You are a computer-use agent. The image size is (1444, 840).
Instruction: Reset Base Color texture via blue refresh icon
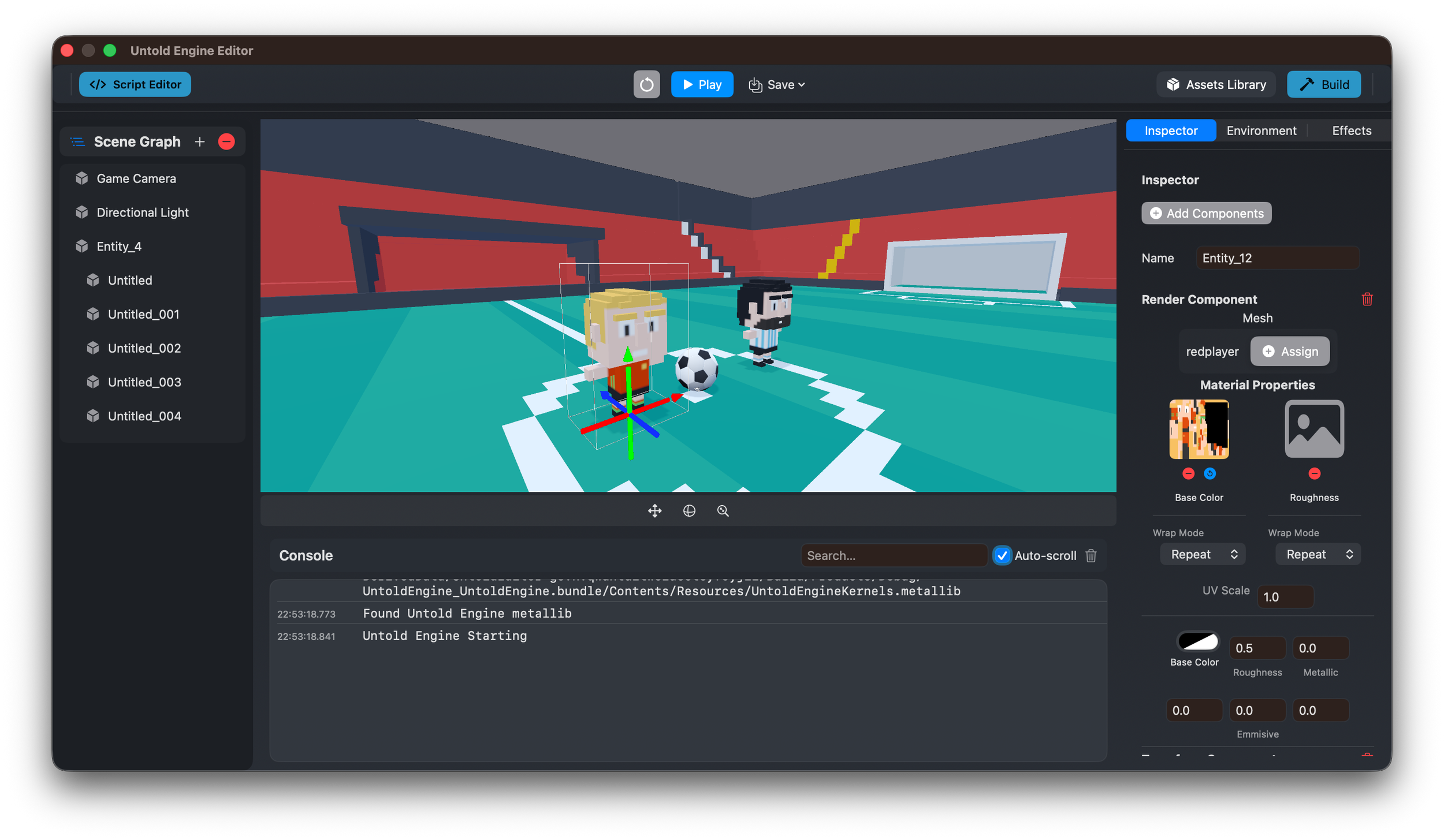pyautogui.click(x=1210, y=473)
